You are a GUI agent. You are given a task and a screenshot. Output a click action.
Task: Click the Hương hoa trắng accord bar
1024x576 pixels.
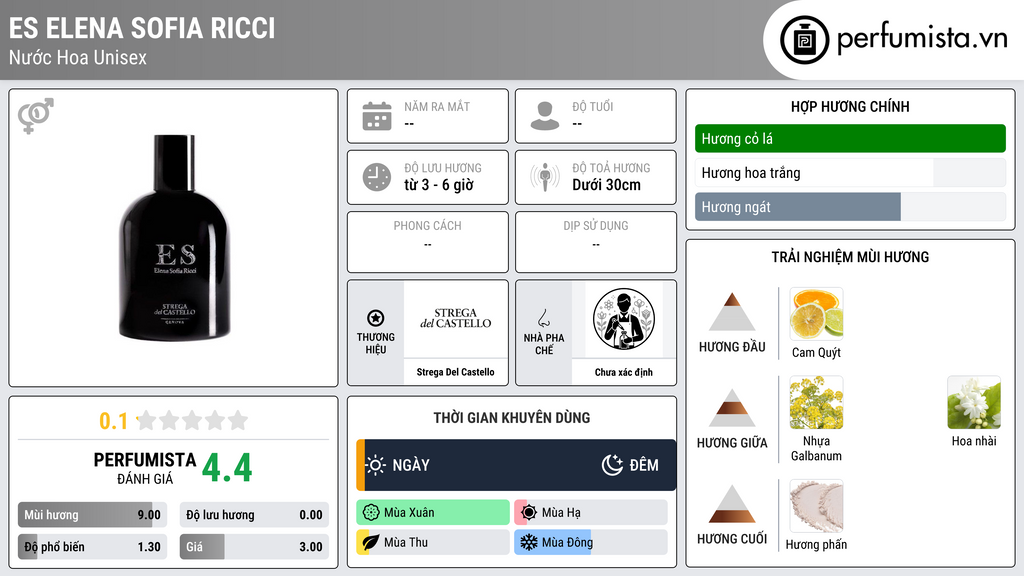point(850,173)
